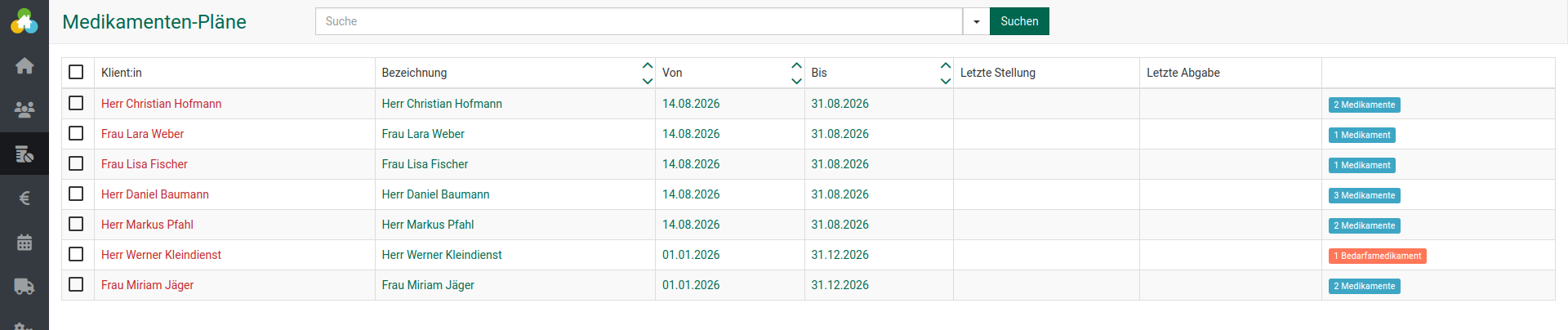Open the delivery truck icon in sidebar
1568x330 pixels.
click(x=24, y=286)
